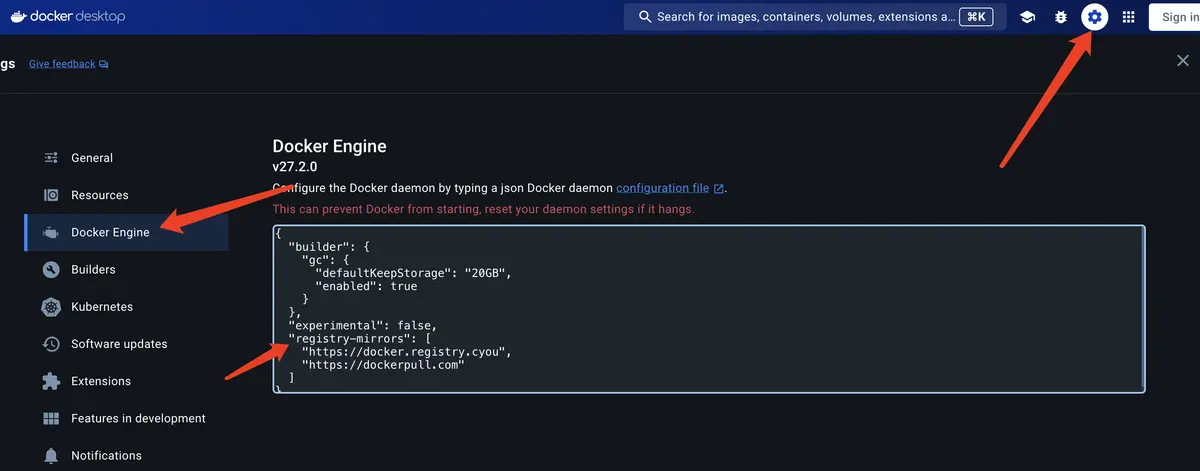
Task: Close the Settings panel with X
Action: point(1182,61)
